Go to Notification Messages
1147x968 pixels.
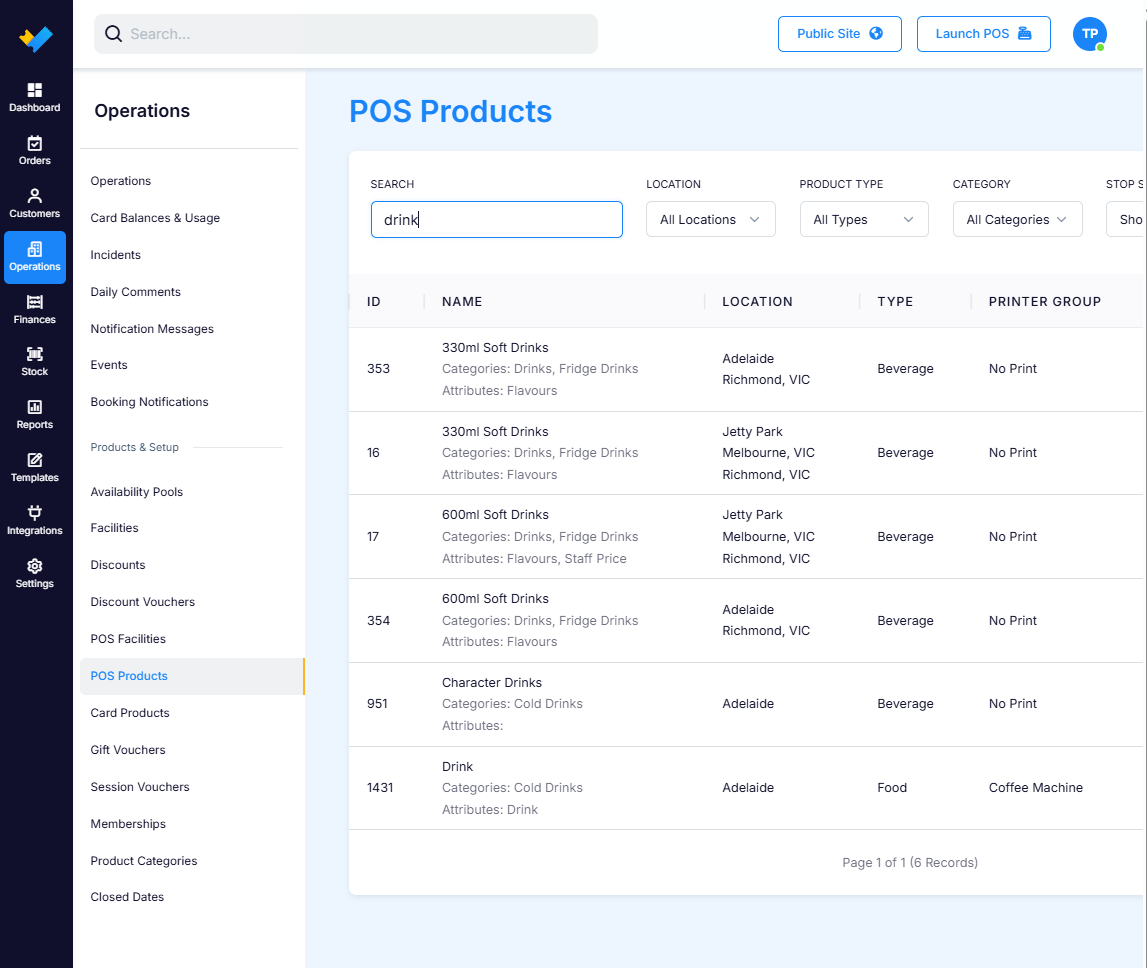click(x=152, y=329)
